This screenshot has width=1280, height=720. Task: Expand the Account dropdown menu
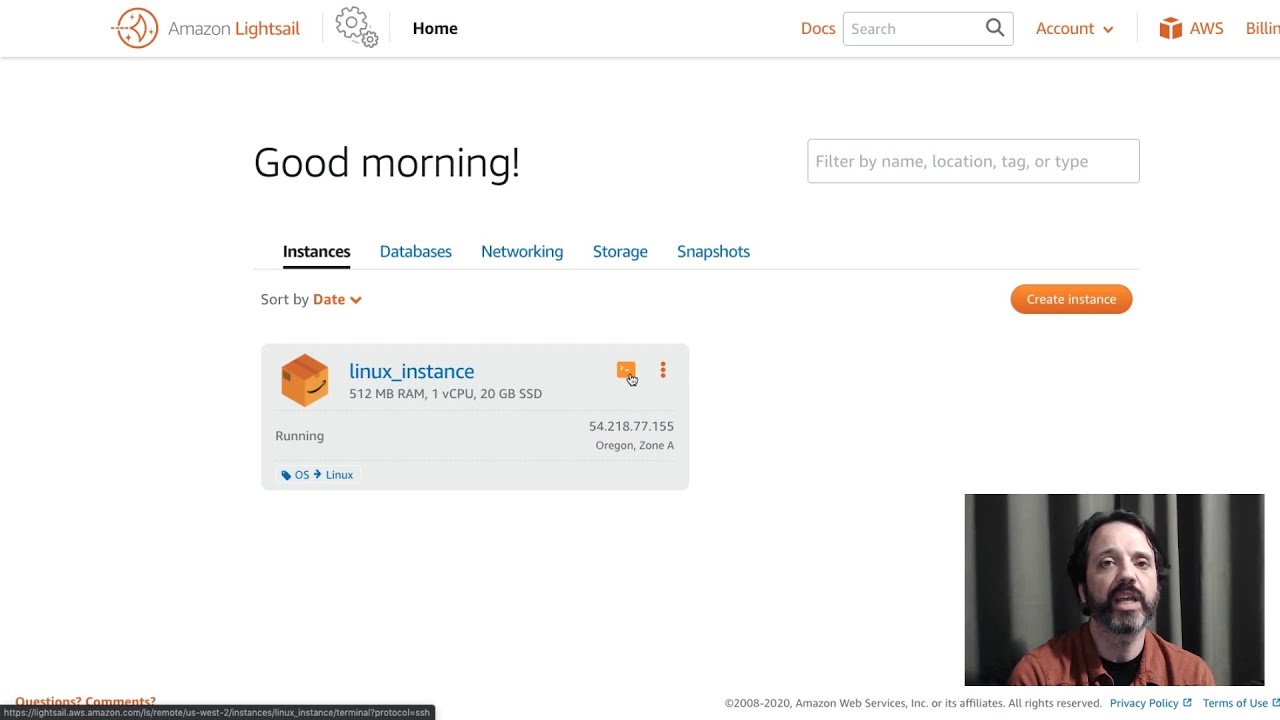[1074, 28]
